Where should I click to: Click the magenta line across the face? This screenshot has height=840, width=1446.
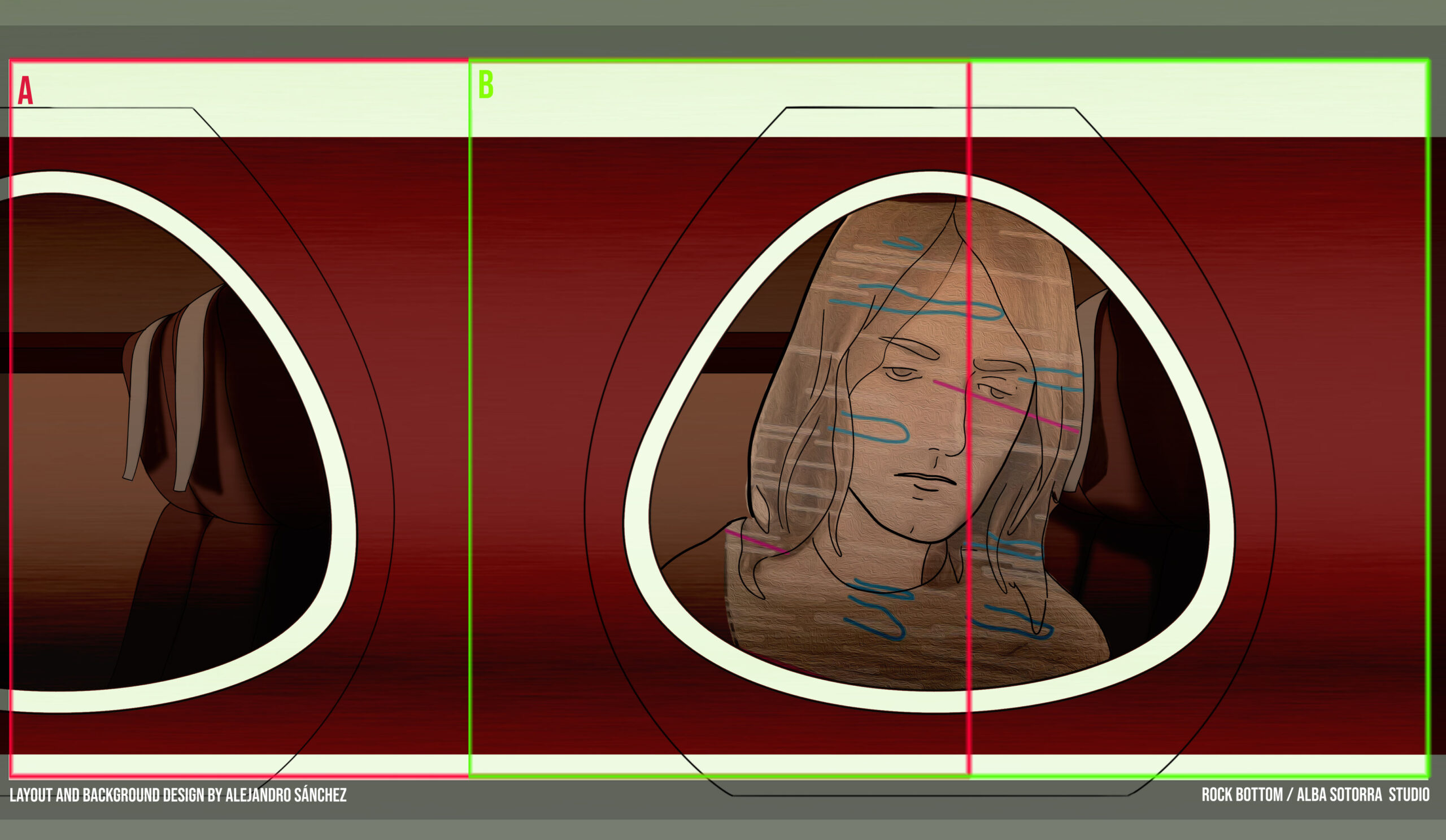pos(1005,405)
